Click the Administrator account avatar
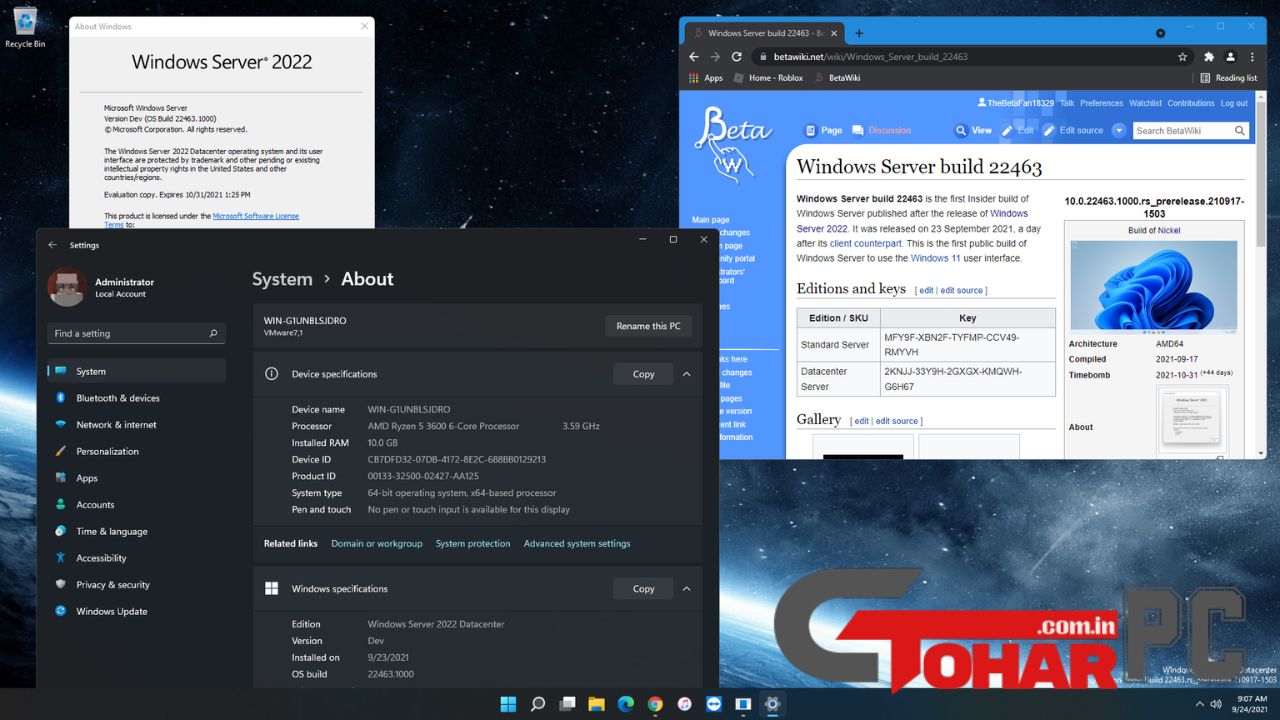This screenshot has width=1280, height=720. [x=67, y=287]
